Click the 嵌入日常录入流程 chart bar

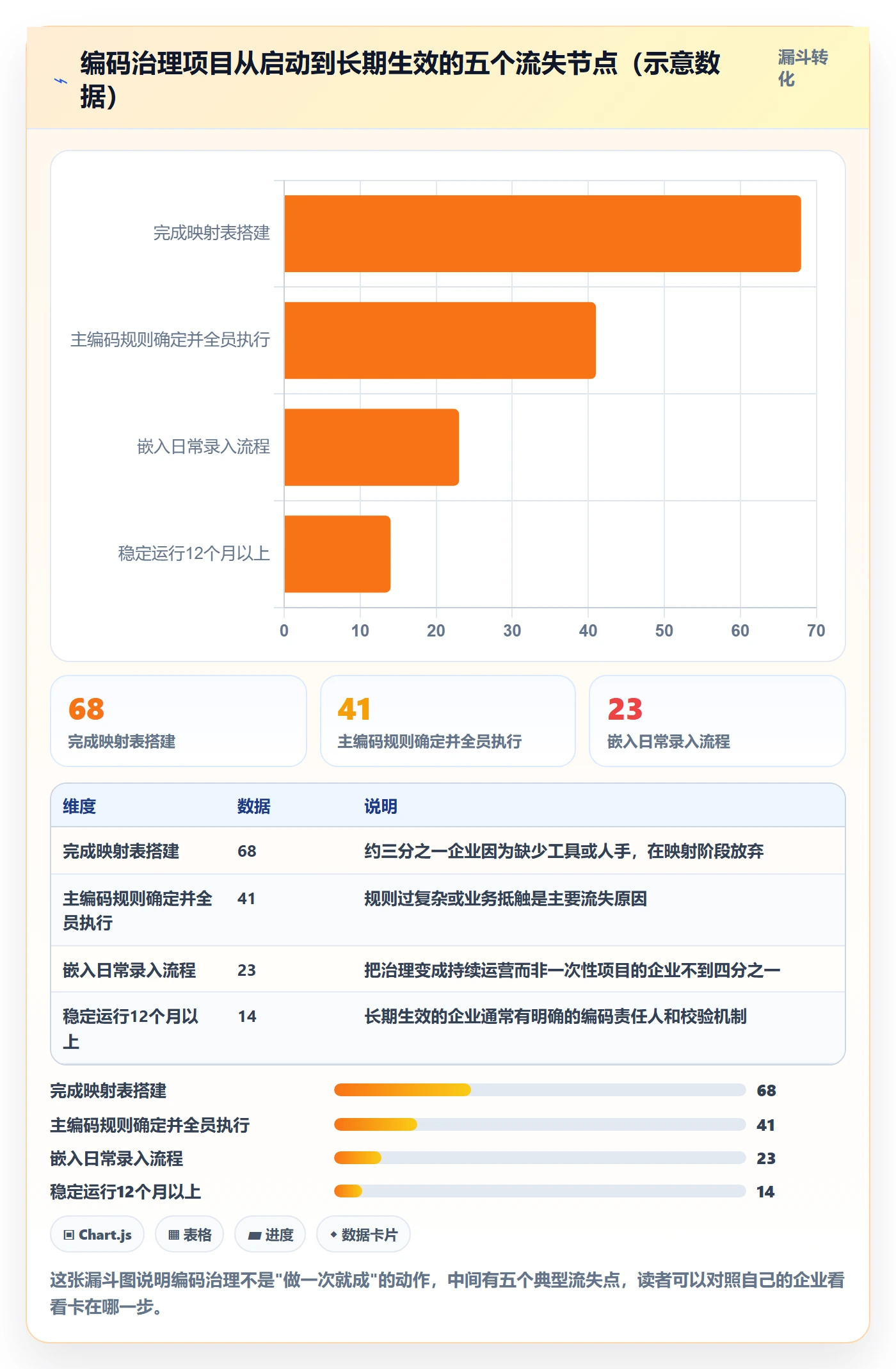click(371, 447)
